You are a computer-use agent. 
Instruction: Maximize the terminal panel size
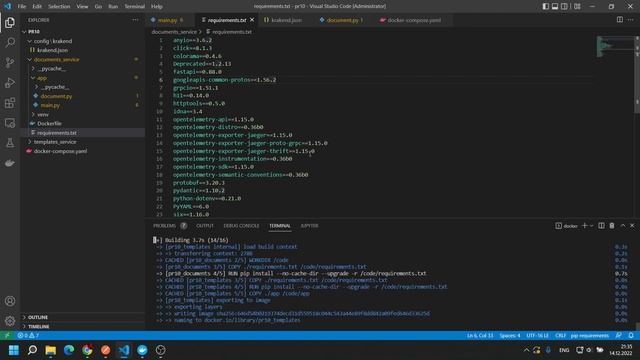[x=623, y=226]
